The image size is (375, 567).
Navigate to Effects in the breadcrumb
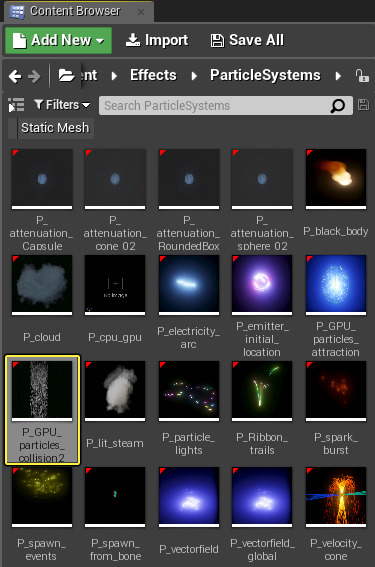point(153,75)
